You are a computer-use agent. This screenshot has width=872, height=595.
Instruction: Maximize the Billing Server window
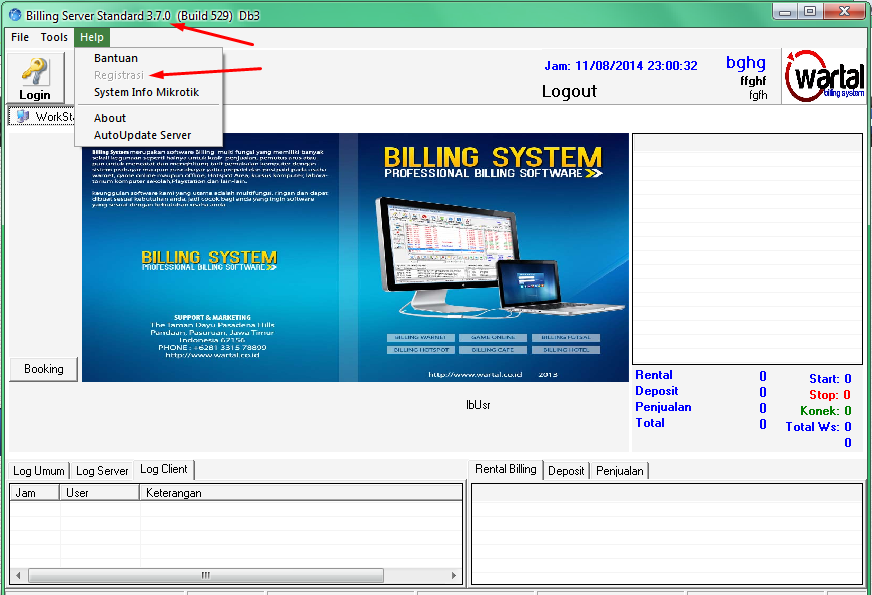(x=810, y=11)
